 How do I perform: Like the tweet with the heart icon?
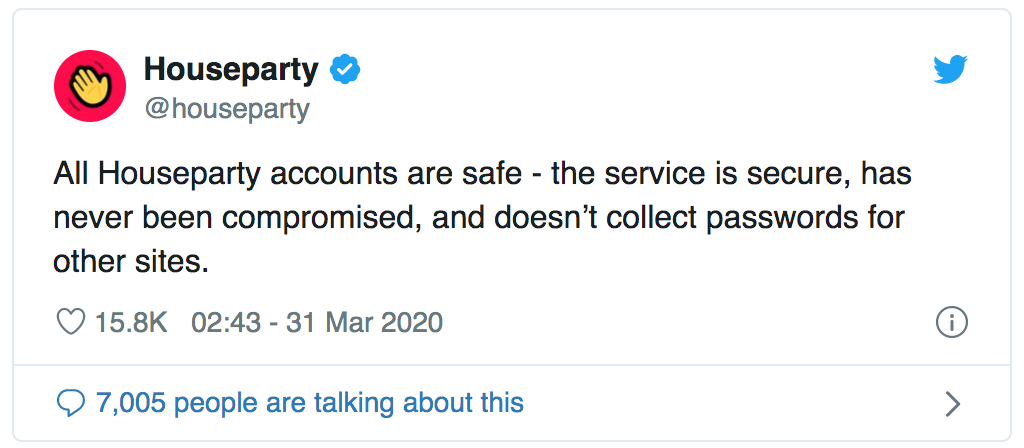point(71,322)
